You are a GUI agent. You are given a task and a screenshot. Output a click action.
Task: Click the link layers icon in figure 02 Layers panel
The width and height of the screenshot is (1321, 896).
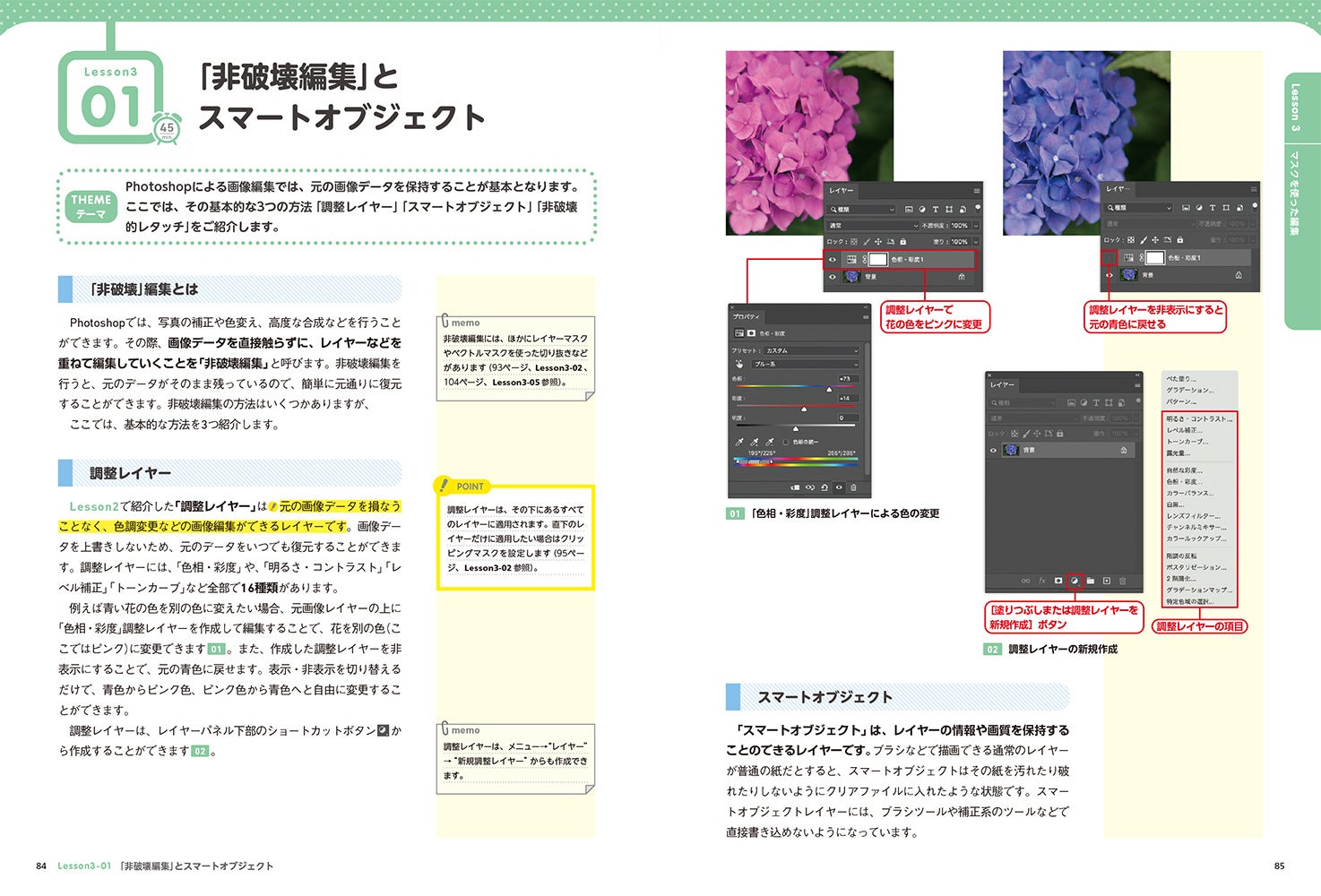coord(1026,581)
